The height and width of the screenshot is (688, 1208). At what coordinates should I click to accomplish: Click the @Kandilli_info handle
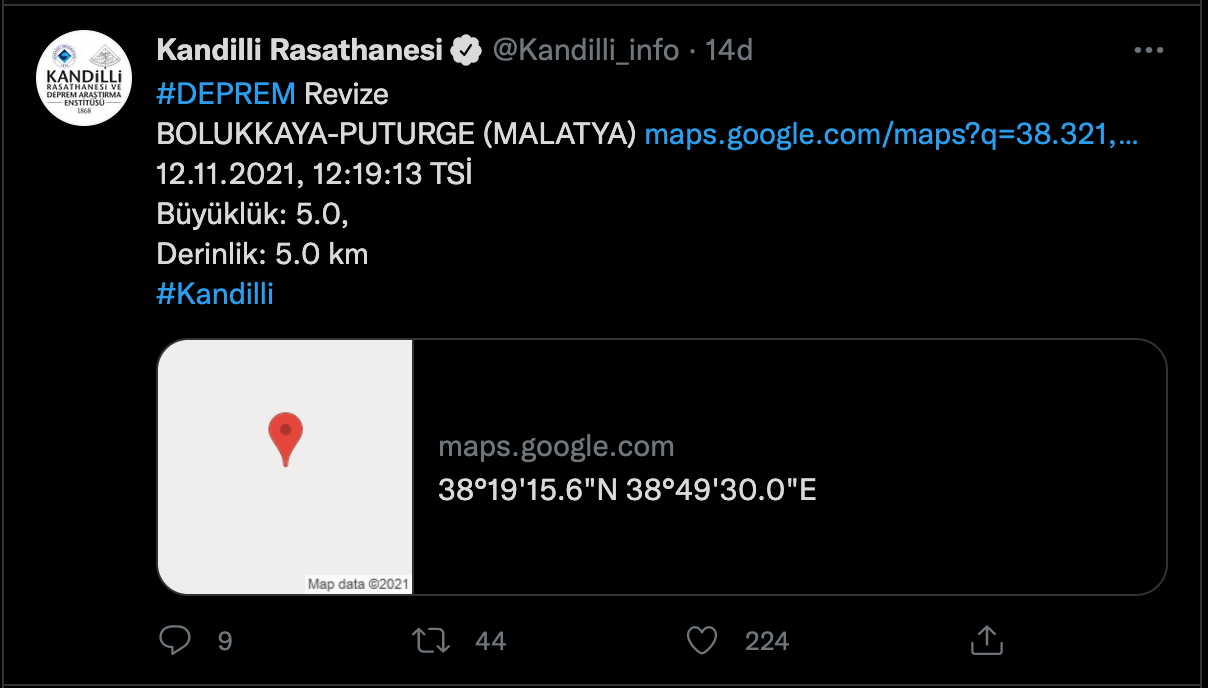[x=586, y=50]
